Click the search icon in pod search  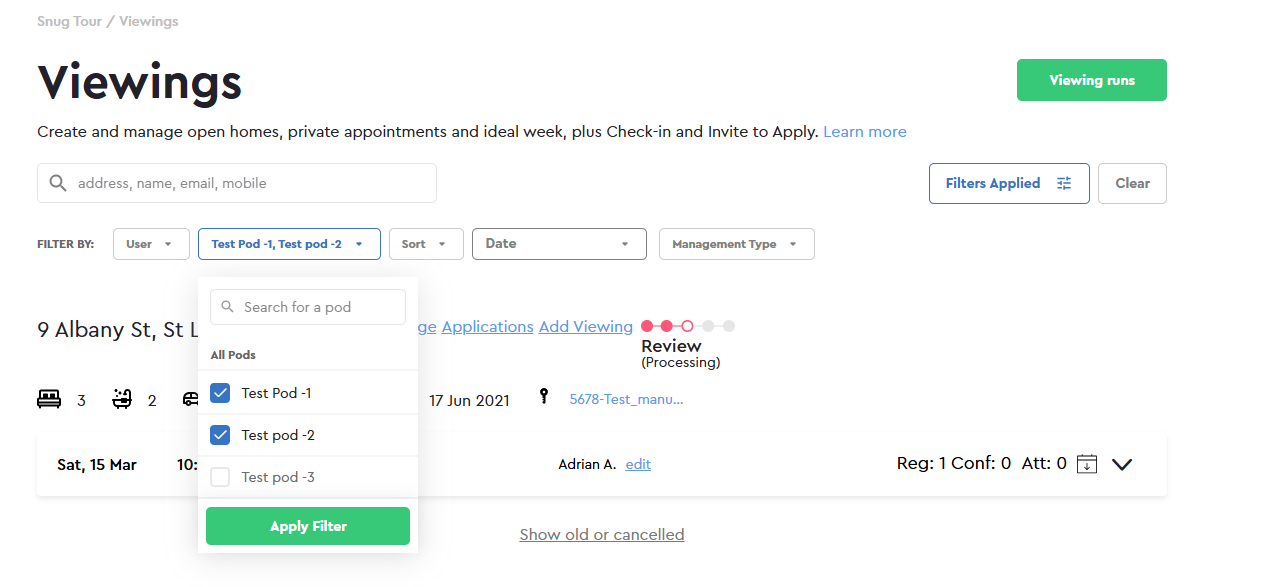click(228, 307)
